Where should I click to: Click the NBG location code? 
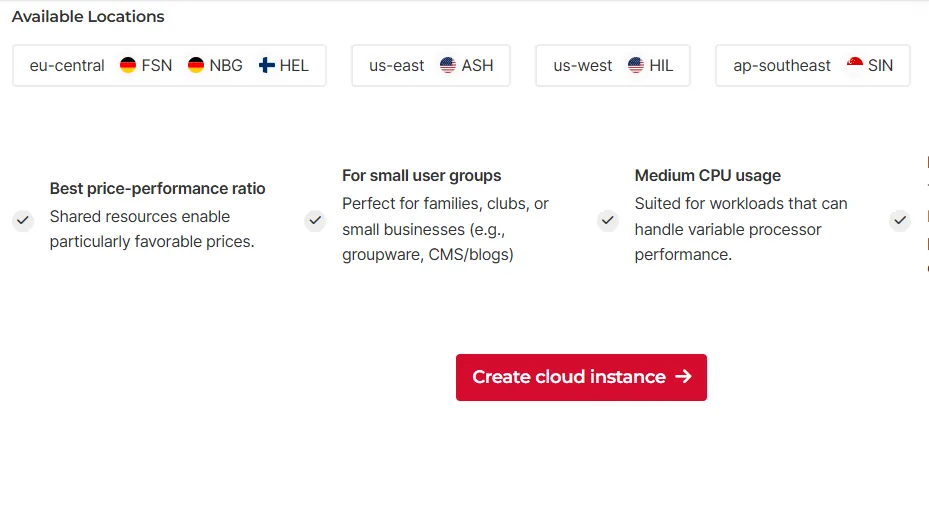pos(226,66)
